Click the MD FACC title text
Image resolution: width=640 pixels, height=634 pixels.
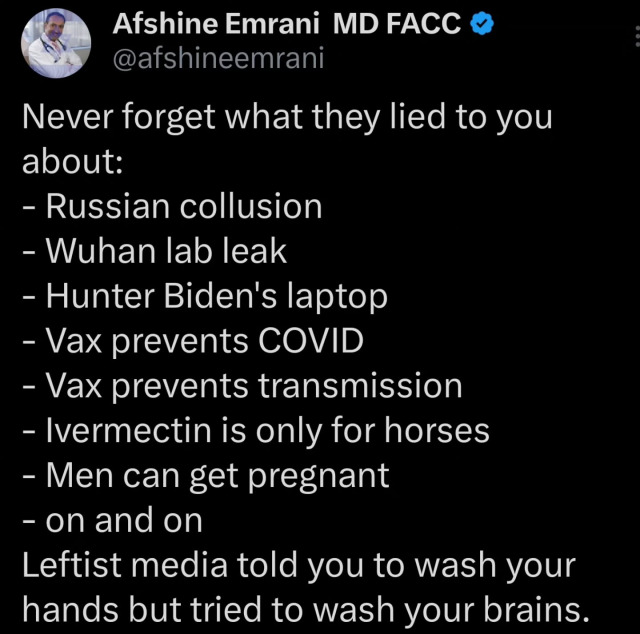[x=396, y=24]
